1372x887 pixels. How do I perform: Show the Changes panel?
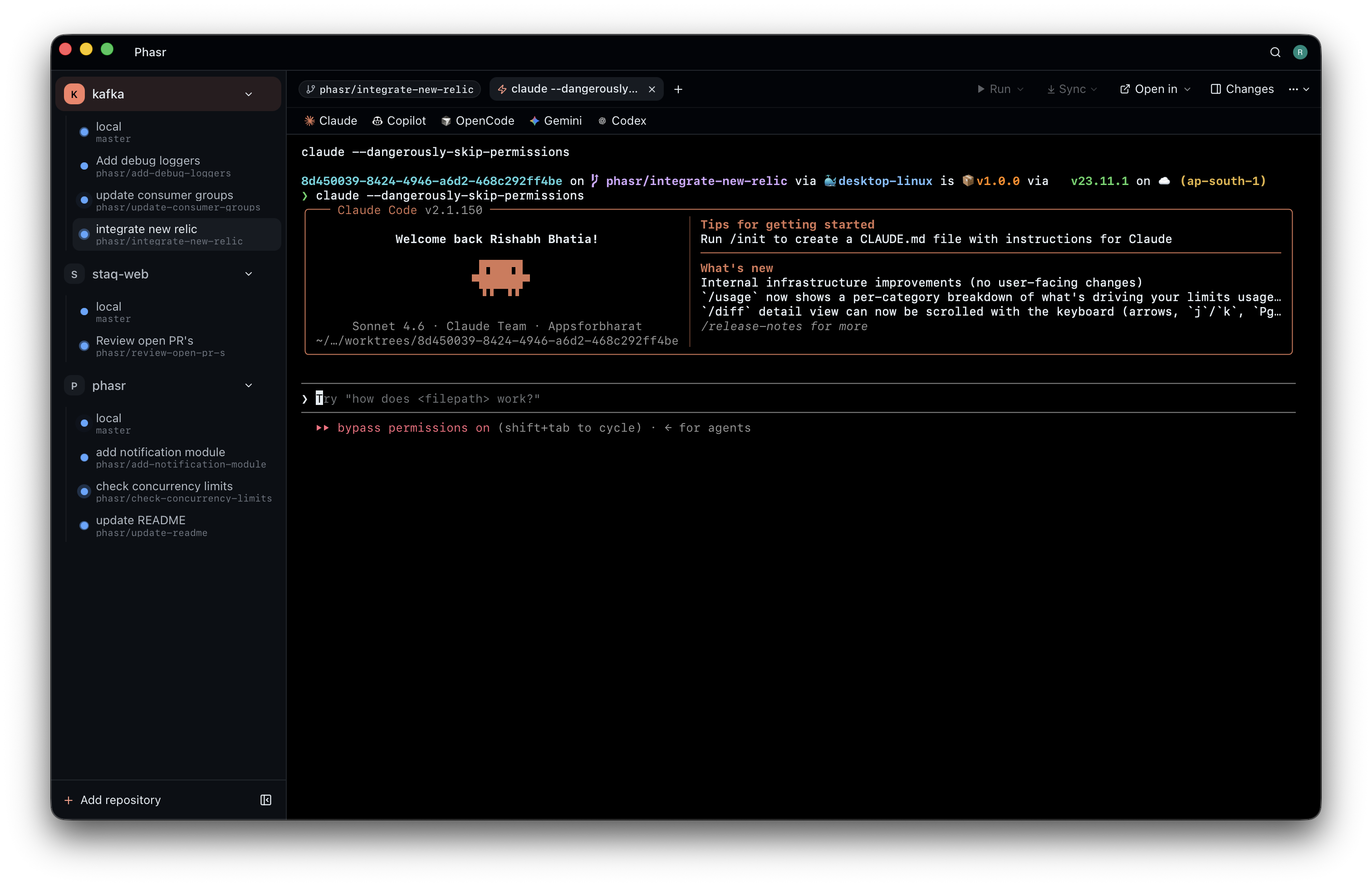point(1242,89)
